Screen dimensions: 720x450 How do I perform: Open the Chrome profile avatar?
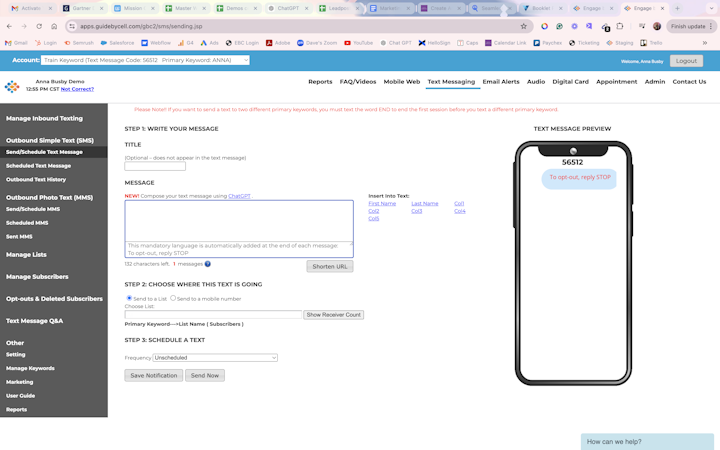(x=657, y=26)
